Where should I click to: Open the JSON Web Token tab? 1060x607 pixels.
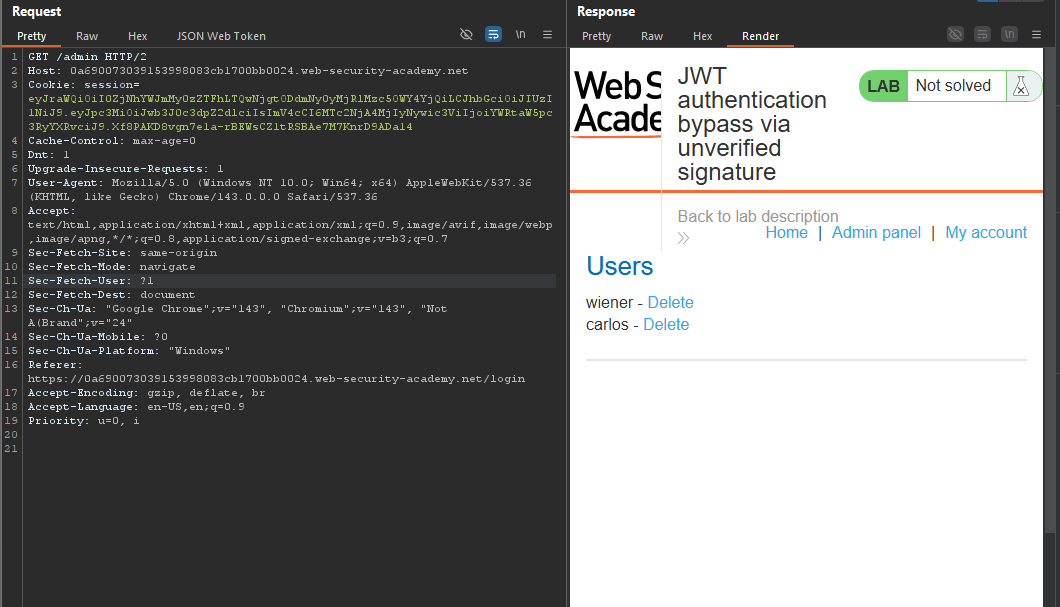(221, 36)
